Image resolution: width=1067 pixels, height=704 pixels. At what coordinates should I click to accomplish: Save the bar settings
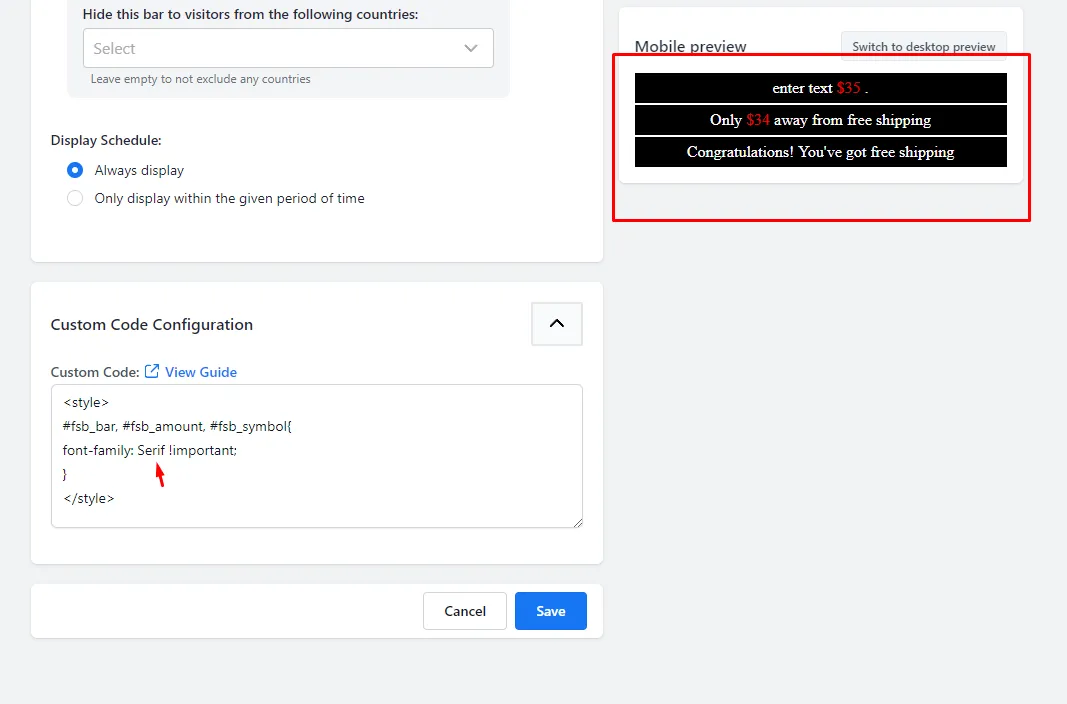click(x=551, y=611)
